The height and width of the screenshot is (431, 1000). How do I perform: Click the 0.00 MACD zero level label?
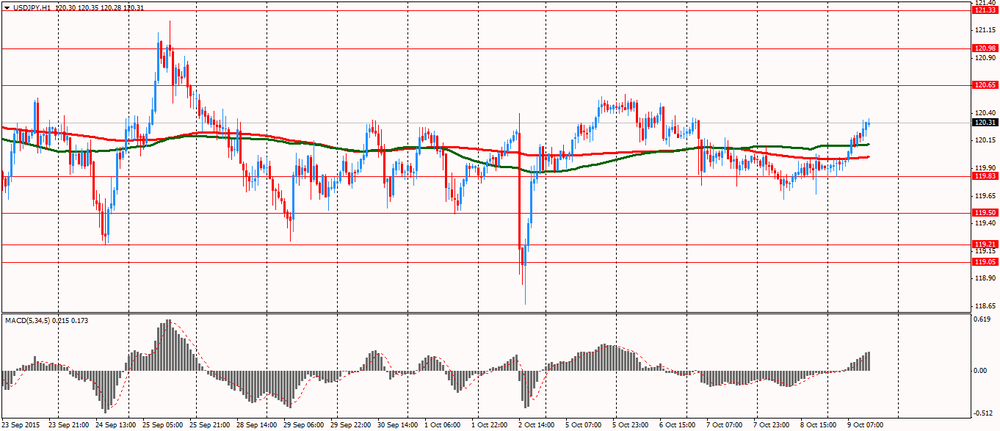[980, 370]
